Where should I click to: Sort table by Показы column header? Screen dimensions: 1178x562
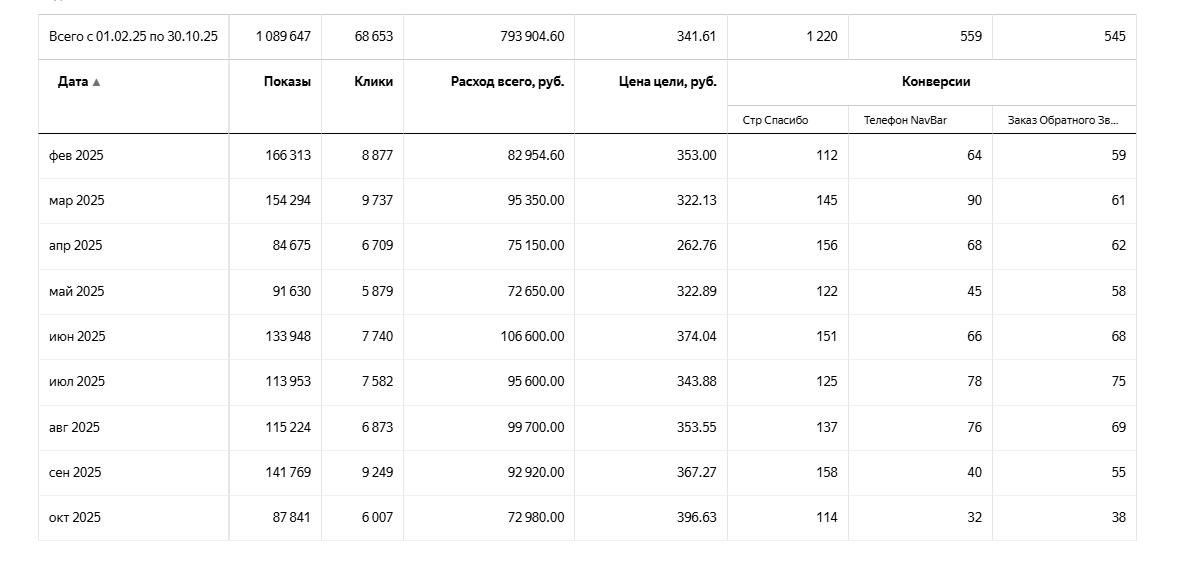tap(287, 82)
